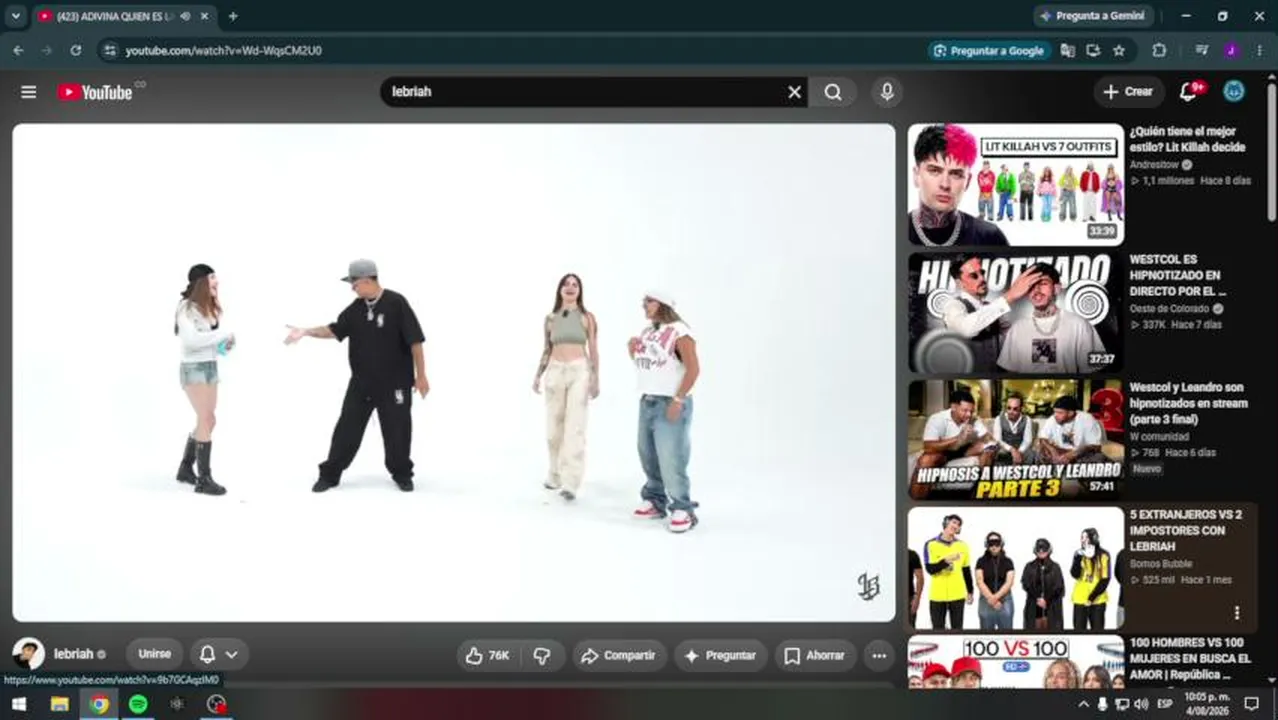Image resolution: width=1278 pixels, height=720 pixels.
Task: Open the Crear button
Action: [x=1128, y=91]
